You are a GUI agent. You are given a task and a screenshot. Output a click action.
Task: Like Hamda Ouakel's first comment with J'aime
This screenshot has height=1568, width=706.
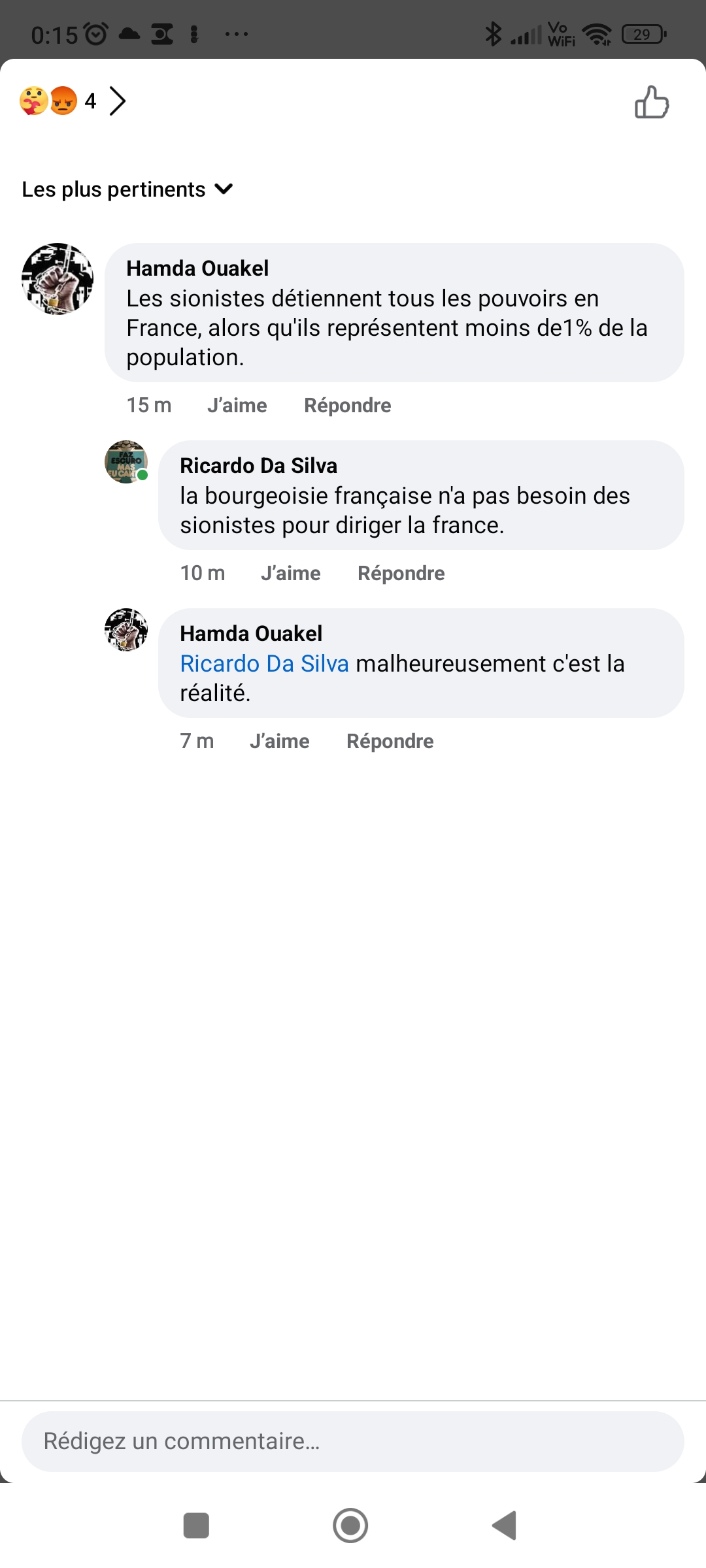[237, 406]
